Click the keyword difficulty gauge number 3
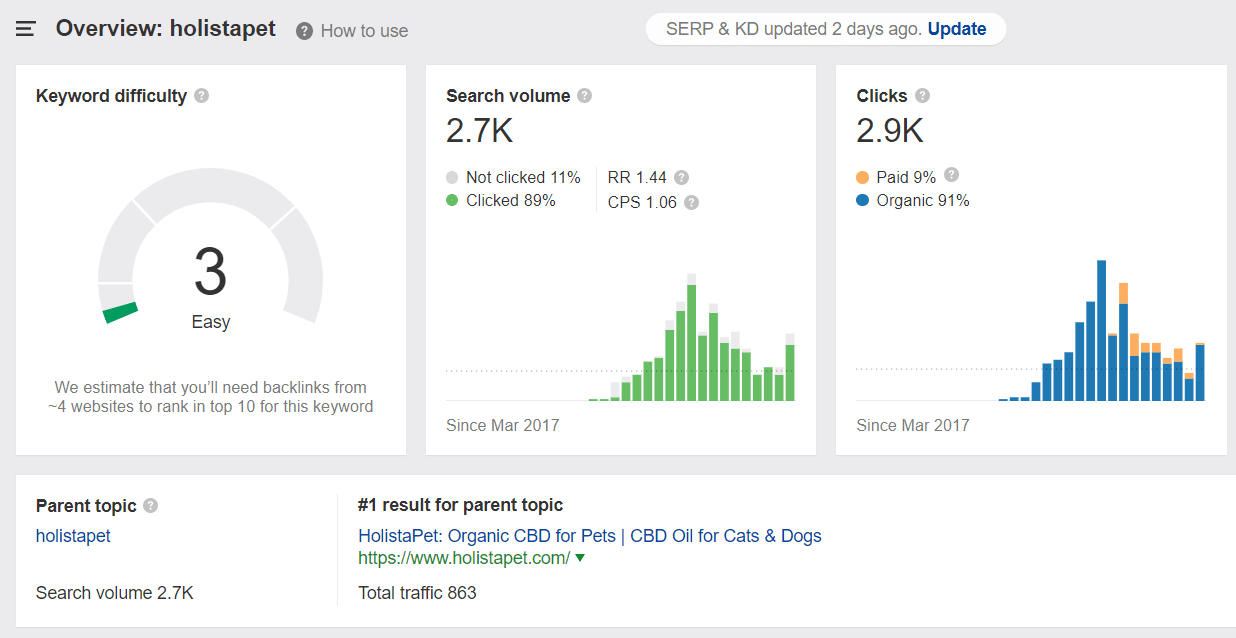This screenshot has width=1236, height=638. (210, 272)
